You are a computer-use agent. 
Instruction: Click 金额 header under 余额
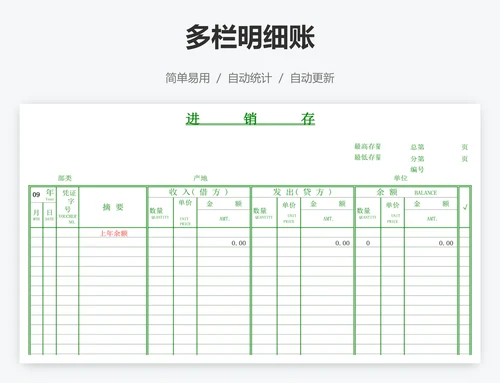pos(431,204)
